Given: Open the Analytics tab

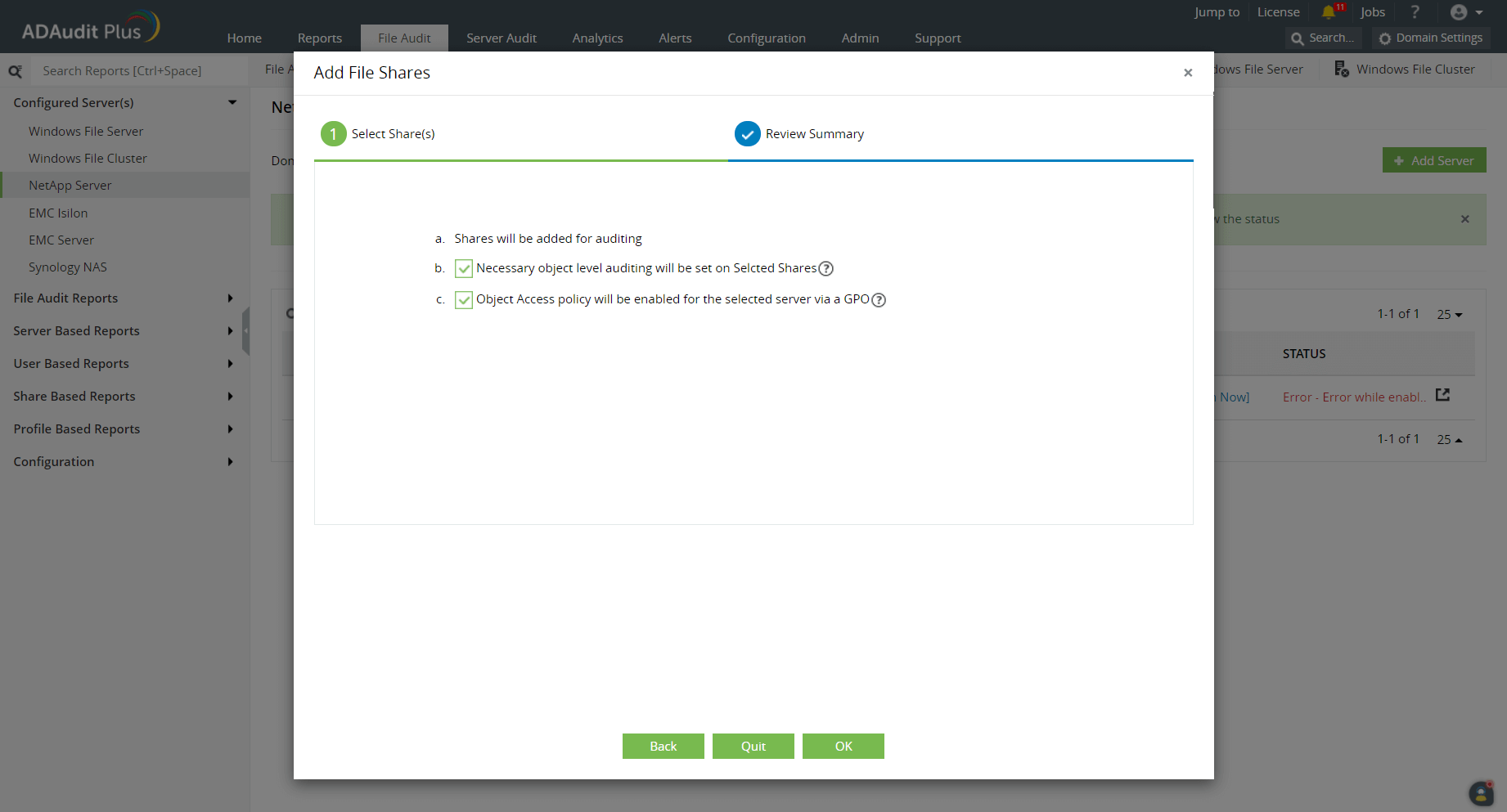Looking at the screenshot, I should 598,38.
